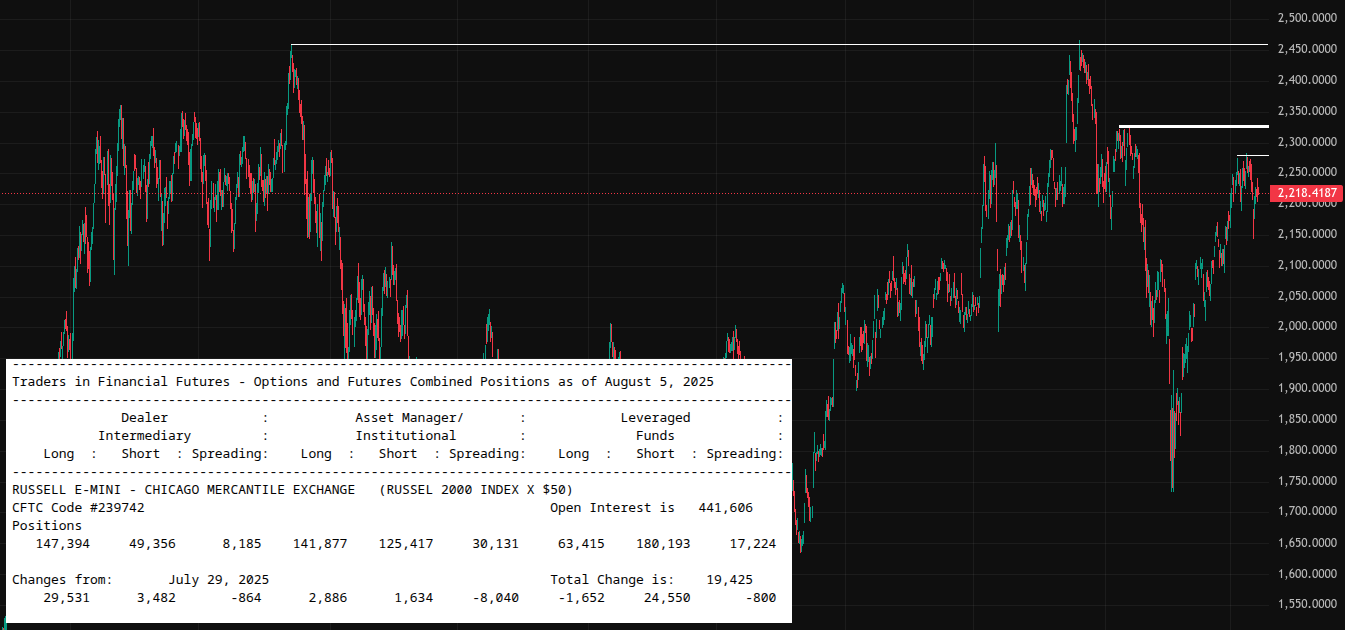Click the 2,000.0000 price axis label
This screenshot has height=630, width=1345.
1308,327
